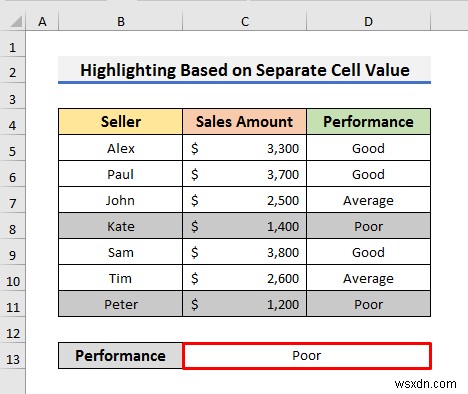
Task: Click the sales amount 2,500
Action: coord(245,200)
